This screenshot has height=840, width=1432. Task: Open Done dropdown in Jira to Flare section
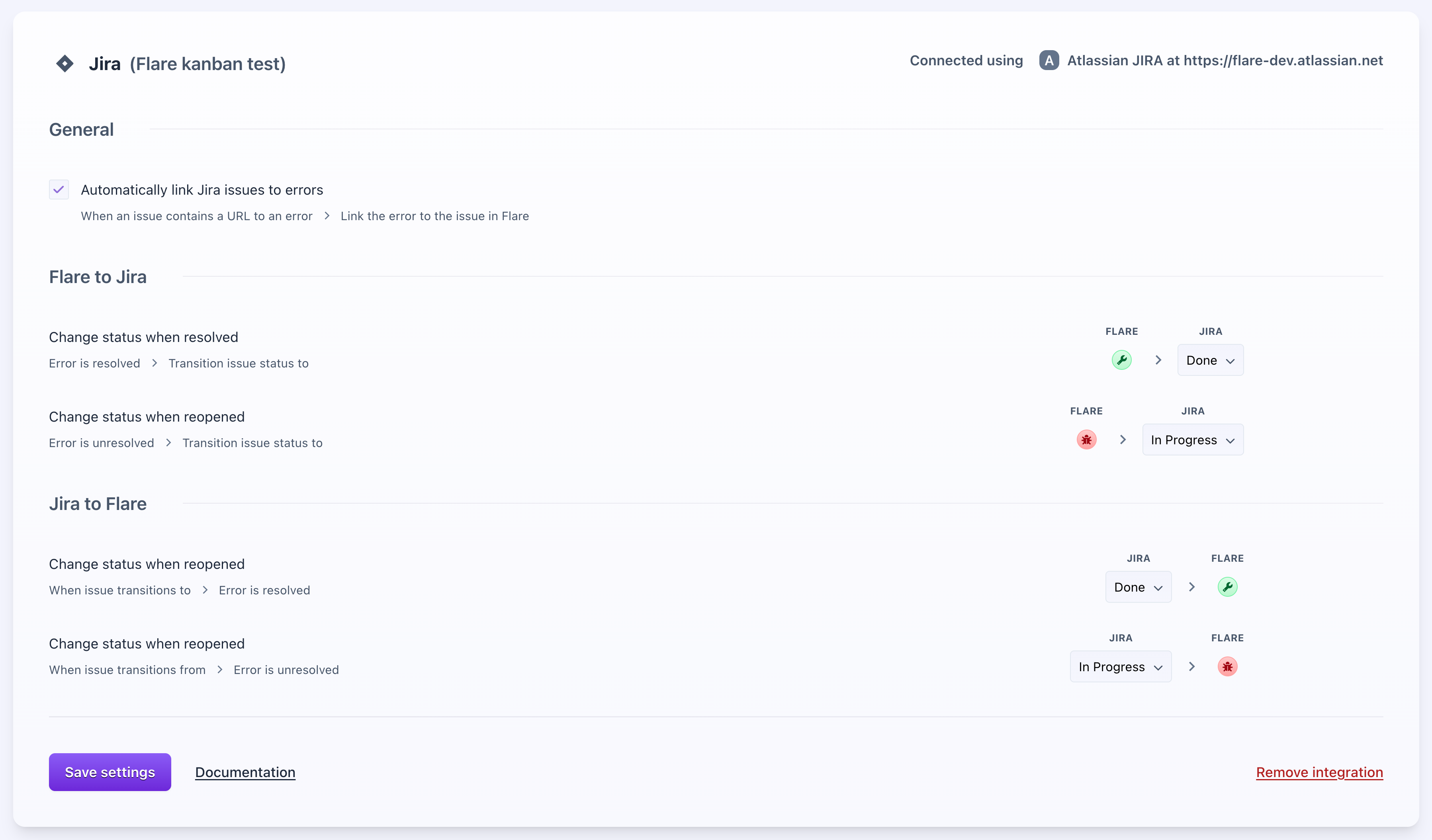(1138, 587)
